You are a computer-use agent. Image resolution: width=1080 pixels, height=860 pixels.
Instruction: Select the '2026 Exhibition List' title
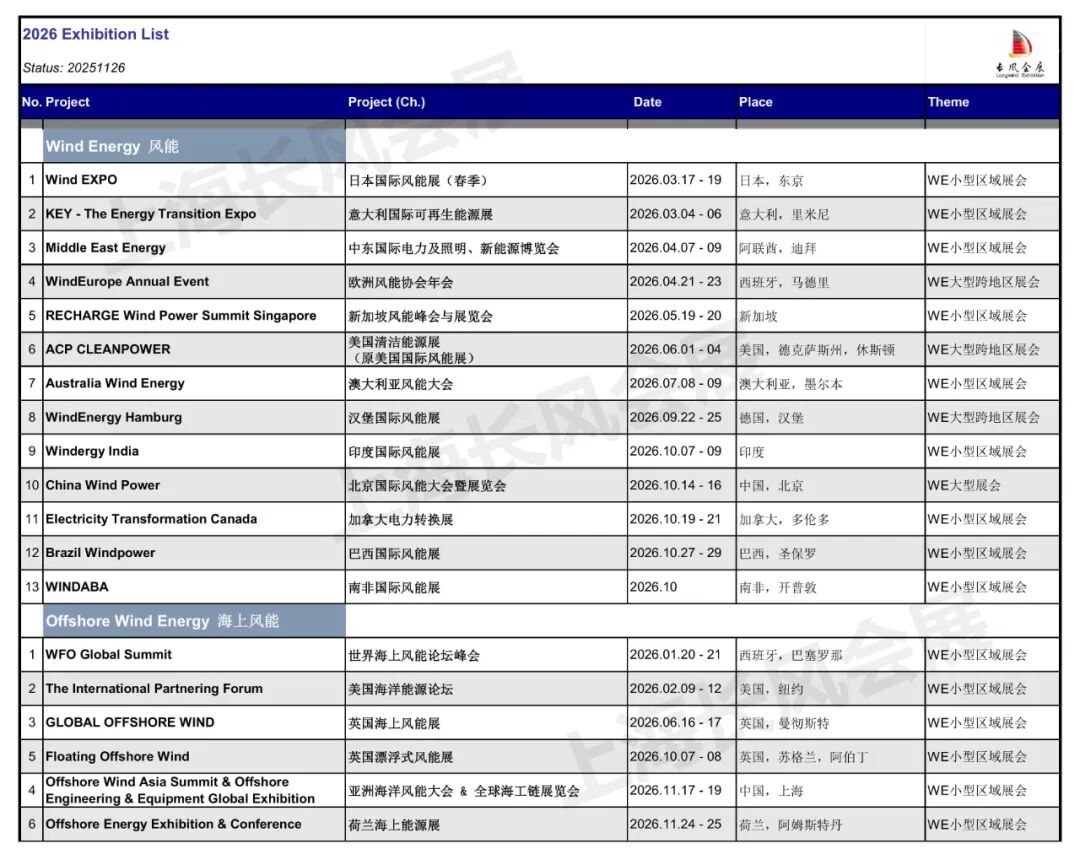click(96, 34)
